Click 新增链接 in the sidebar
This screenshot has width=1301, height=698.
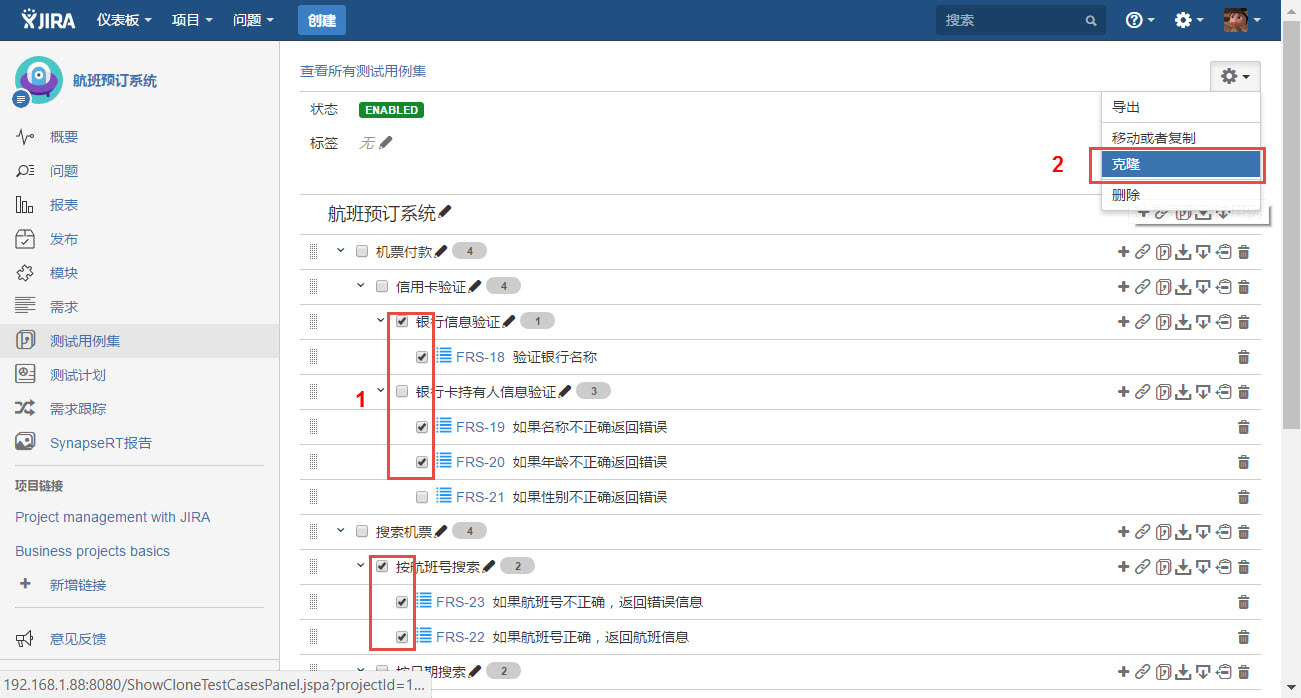(78, 585)
